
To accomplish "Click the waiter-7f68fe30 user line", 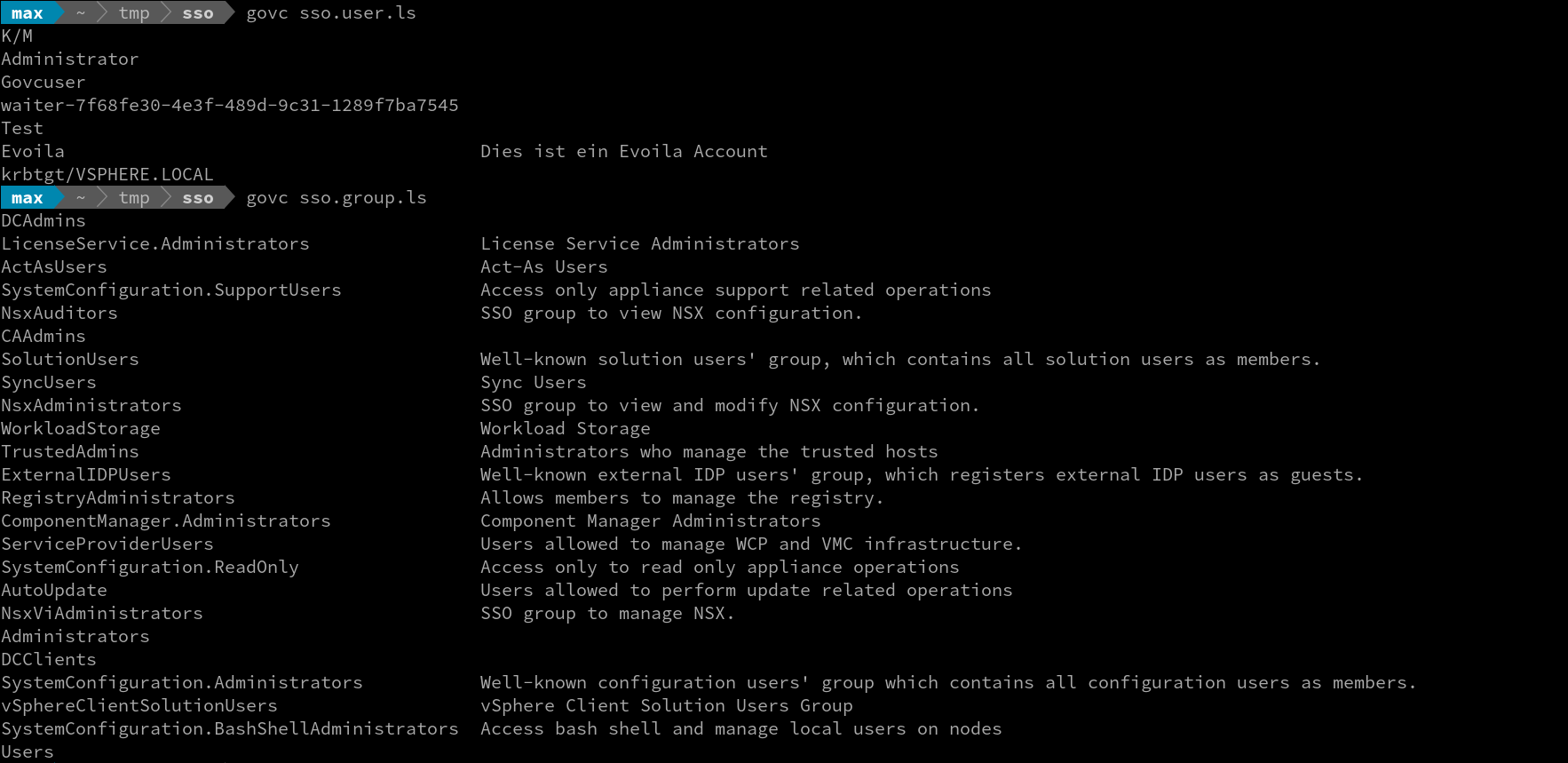I will (230, 106).
